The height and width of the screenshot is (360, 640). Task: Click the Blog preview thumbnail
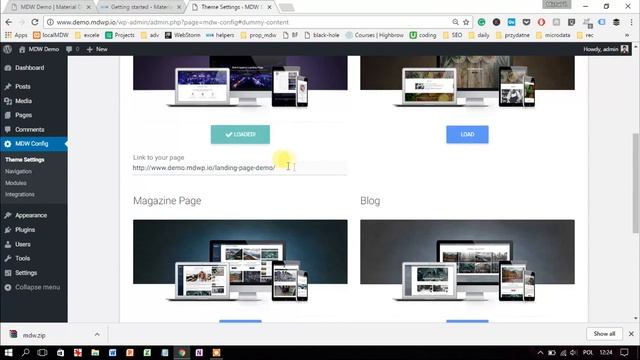pos(467,261)
